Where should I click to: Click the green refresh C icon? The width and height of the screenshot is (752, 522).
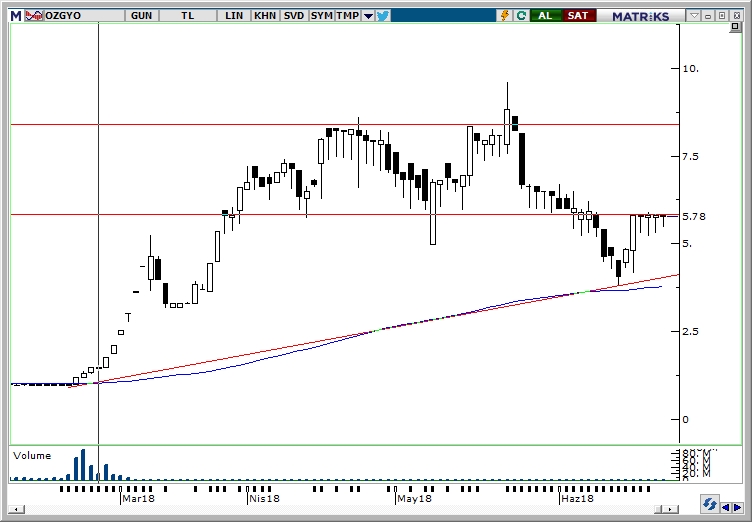(x=521, y=16)
